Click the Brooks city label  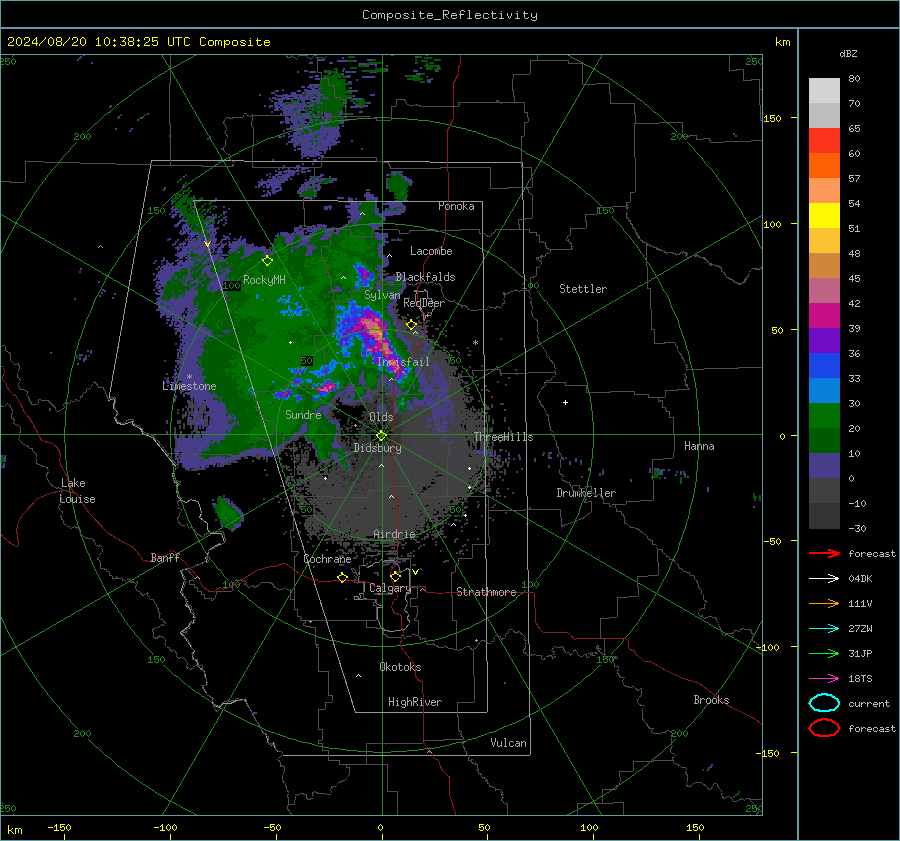coord(711,700)
